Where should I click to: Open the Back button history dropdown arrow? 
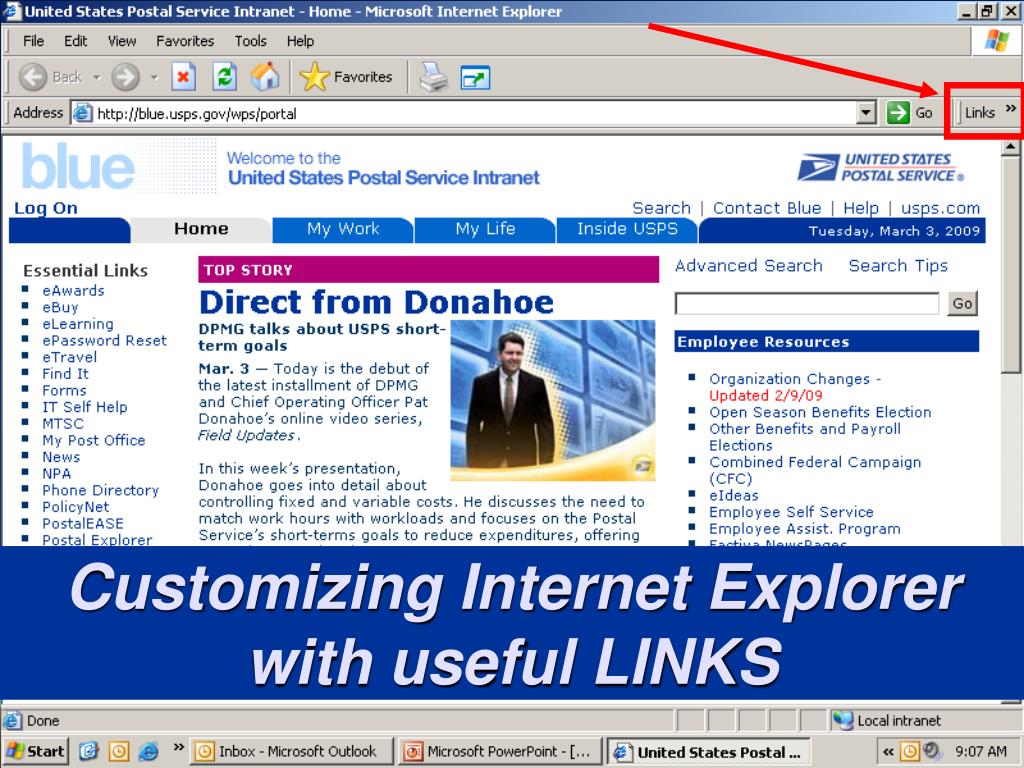[x=97, y=77]
